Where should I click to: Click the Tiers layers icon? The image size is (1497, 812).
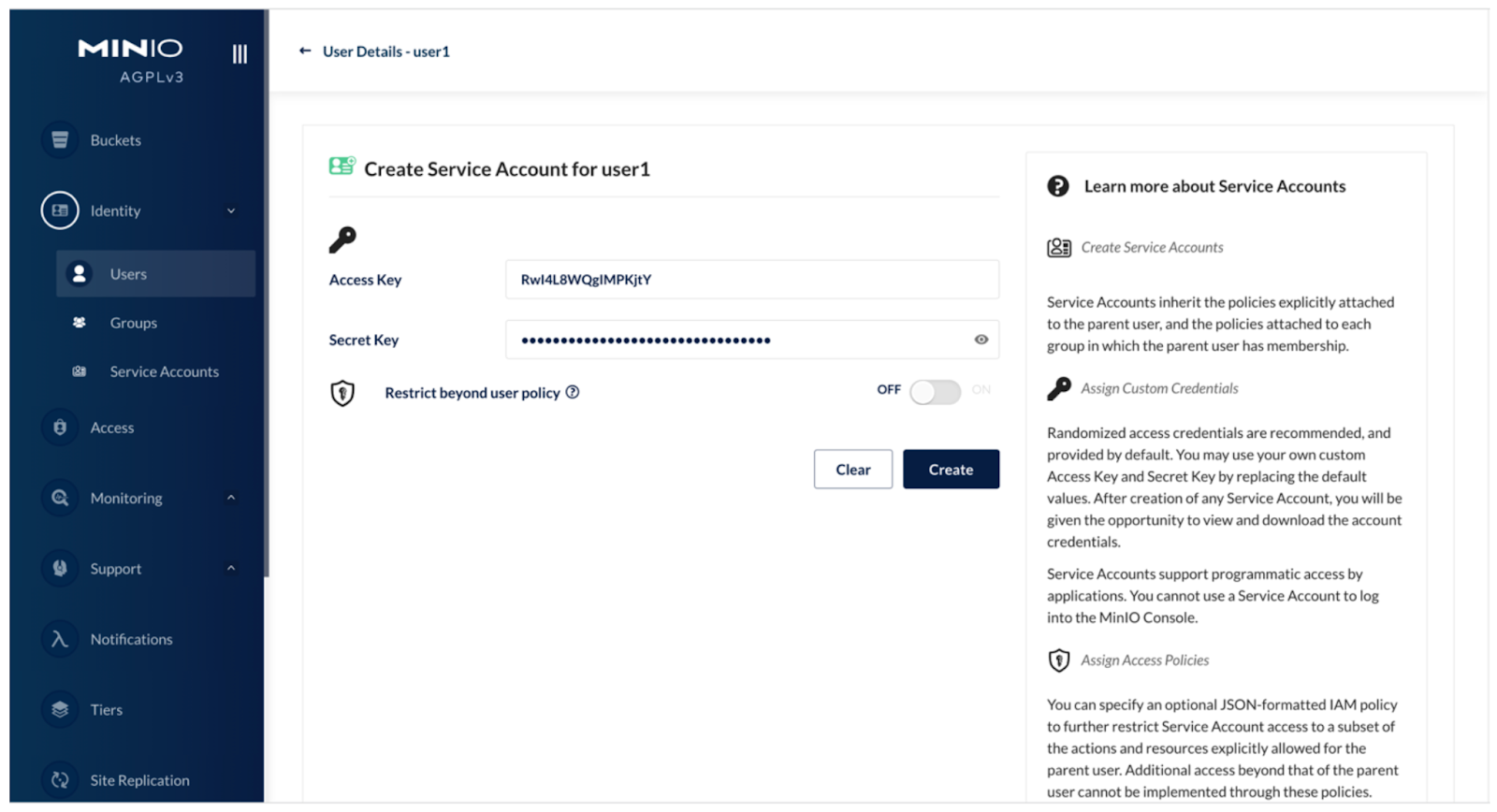click(x=60, y=709)
